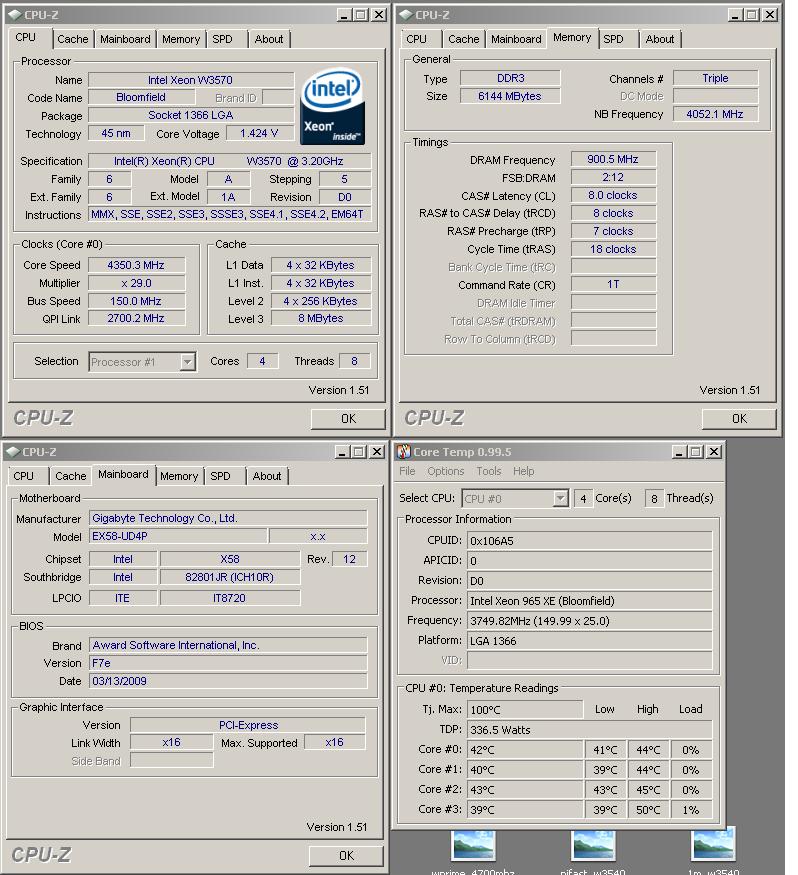The image size is (798, 875).
Task: Open the File menu in Core Temp
Action: pos(407,471)
